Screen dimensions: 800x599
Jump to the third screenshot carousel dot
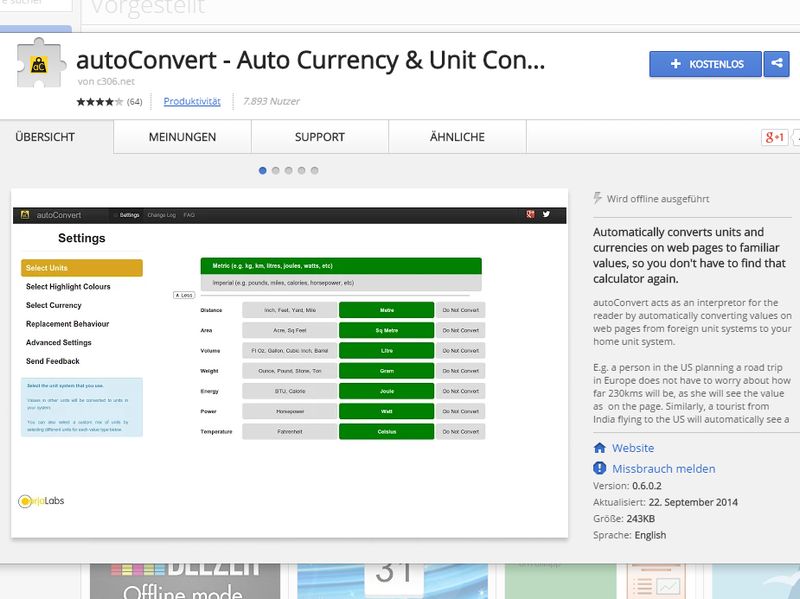[x=289, y=170]
